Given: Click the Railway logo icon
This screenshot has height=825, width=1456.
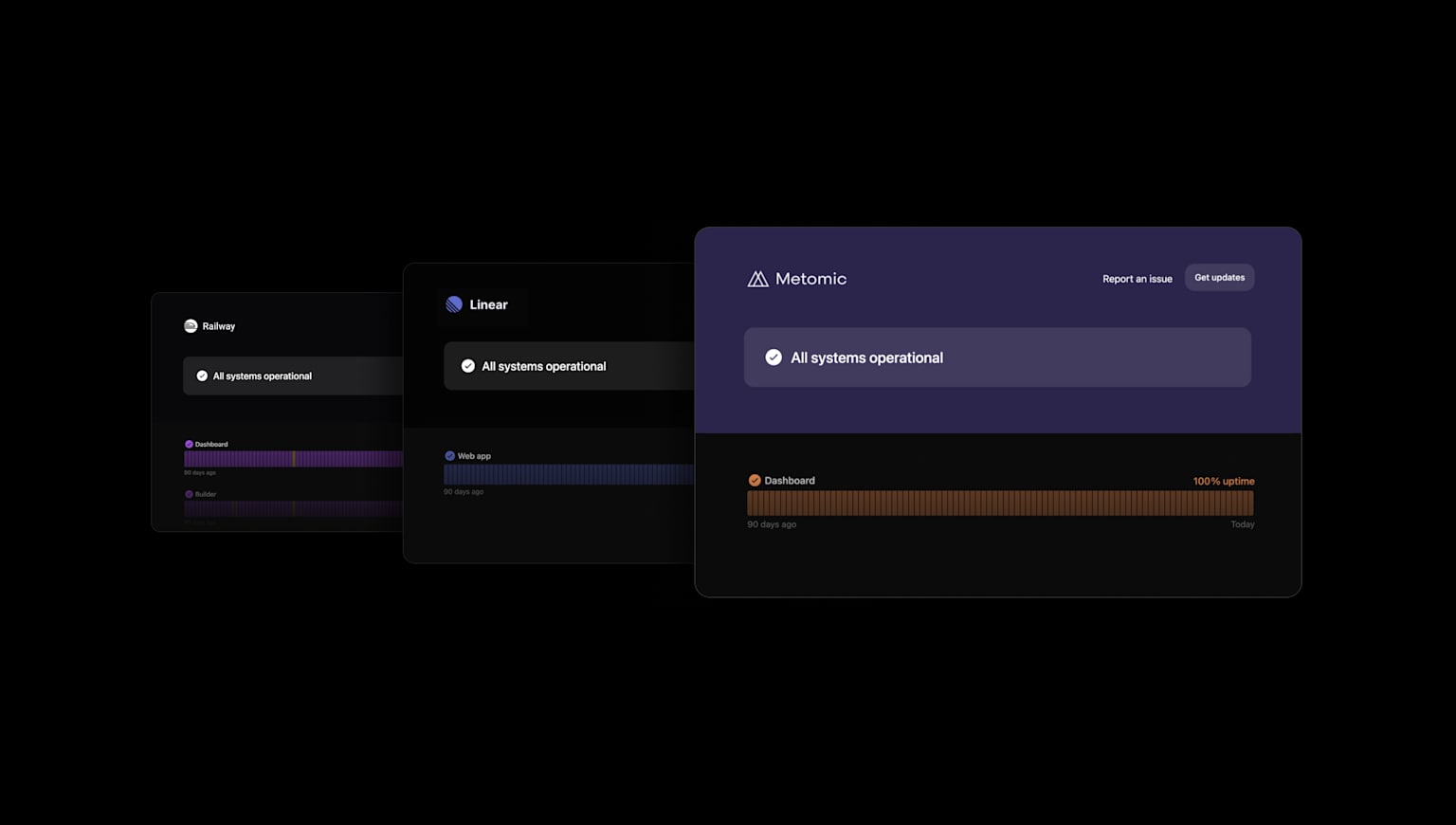Looking at the screenshot, I should (x=191, y=326).
